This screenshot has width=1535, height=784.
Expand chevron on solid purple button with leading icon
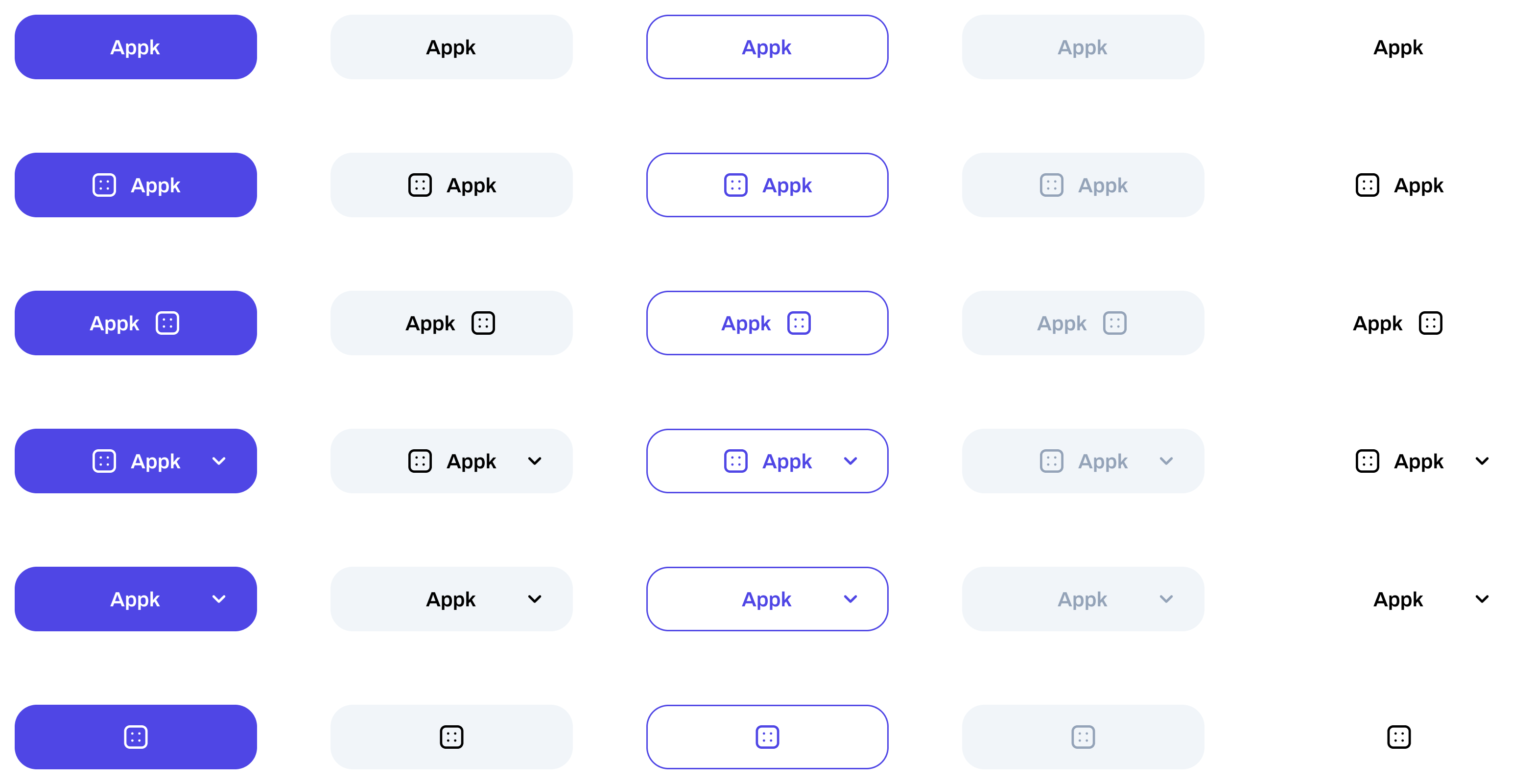point(219,461)
